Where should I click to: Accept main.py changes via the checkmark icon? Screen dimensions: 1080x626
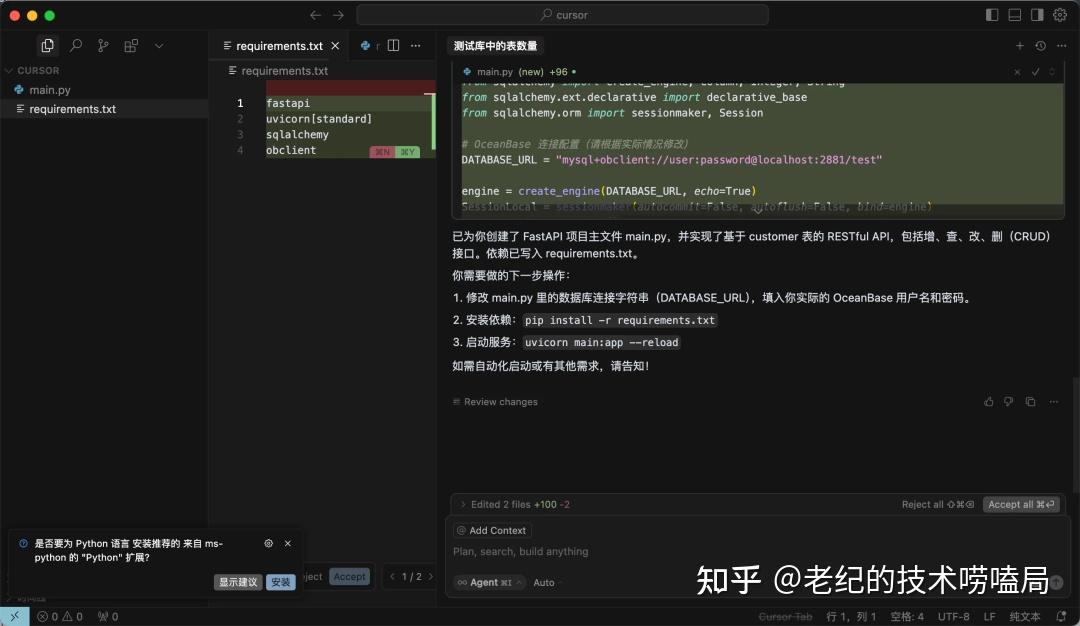click(1037, 71)
